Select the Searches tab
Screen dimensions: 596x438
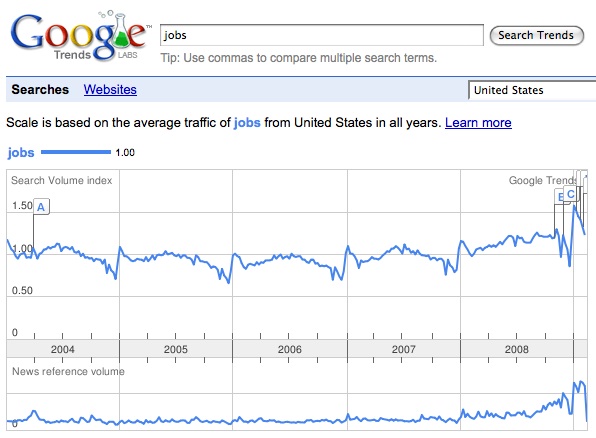(x=40, y=90)
